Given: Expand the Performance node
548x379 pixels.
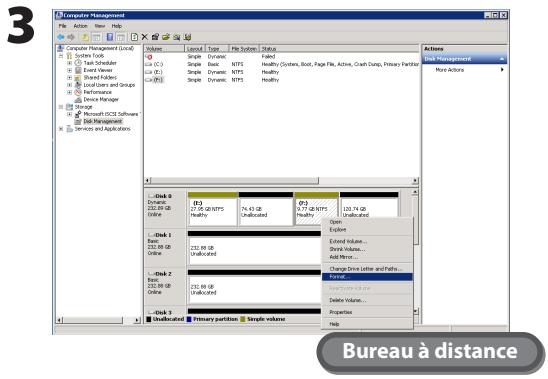Looking at the screenshot, I should 70,93.
